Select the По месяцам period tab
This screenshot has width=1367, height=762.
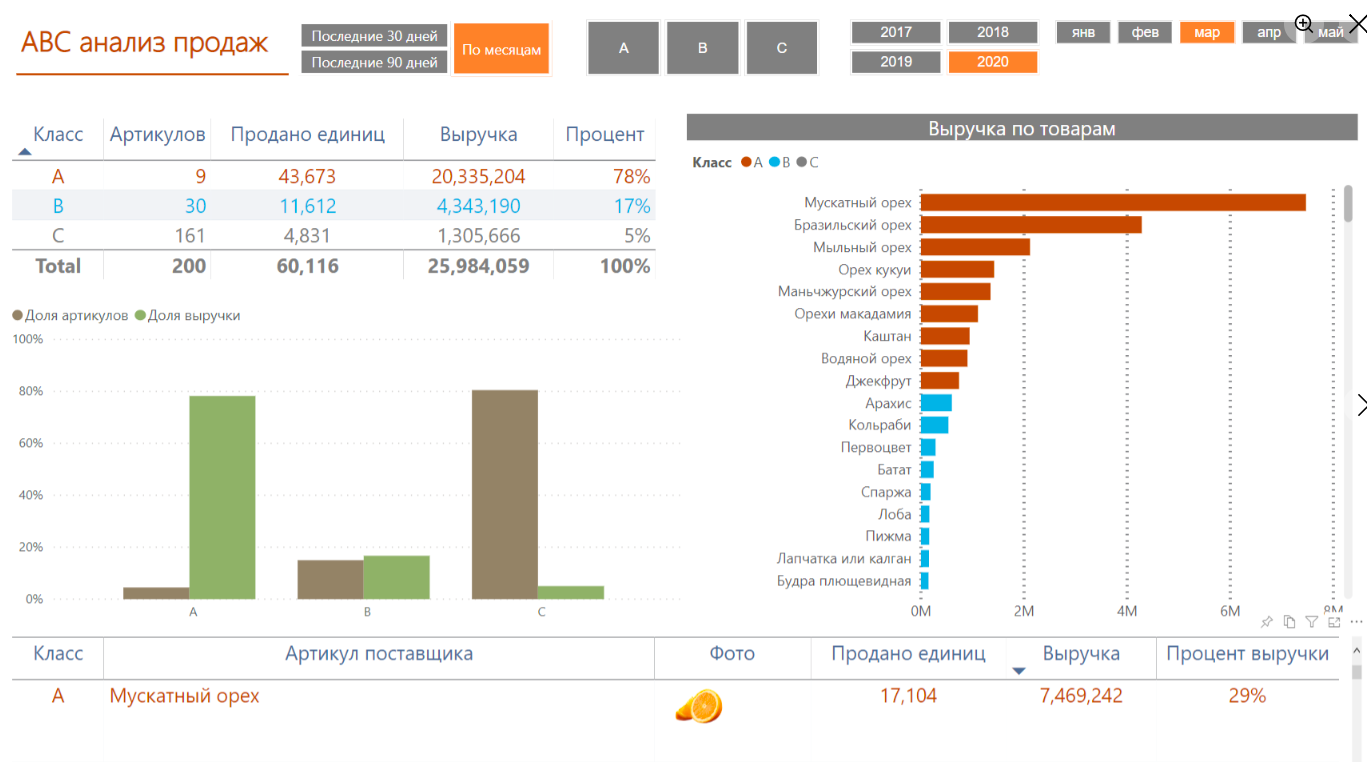[501, 49]
